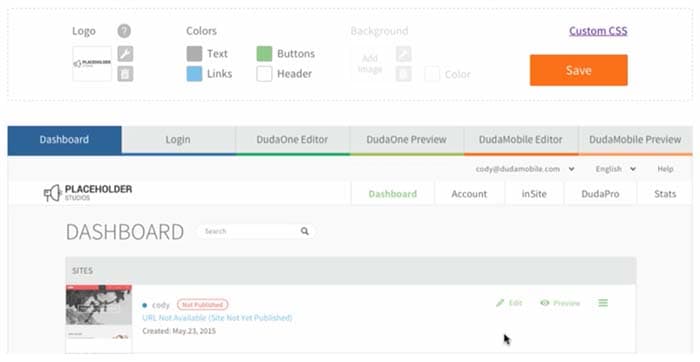Pick the Text color swatch
The image size is (700, 362).
194,54
